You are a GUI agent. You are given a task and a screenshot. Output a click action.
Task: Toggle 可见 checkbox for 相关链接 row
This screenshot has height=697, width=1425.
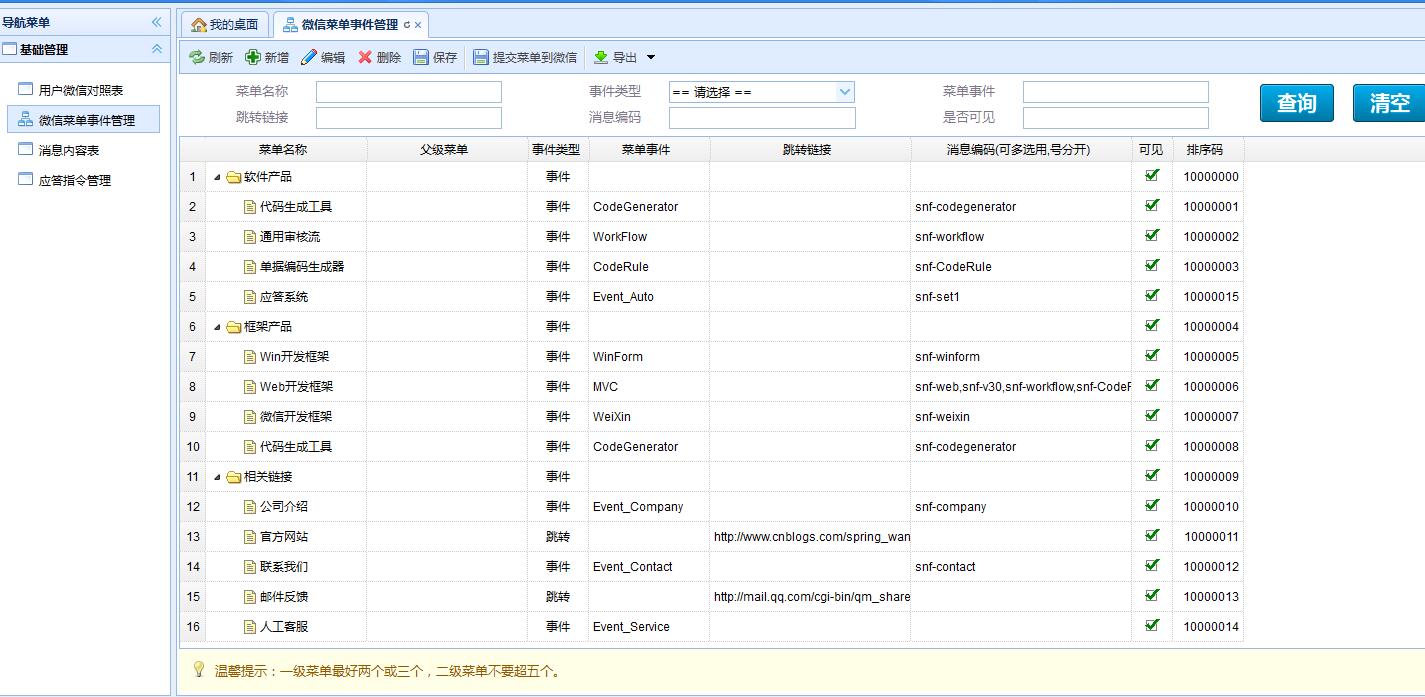(x=1152, y=475)
